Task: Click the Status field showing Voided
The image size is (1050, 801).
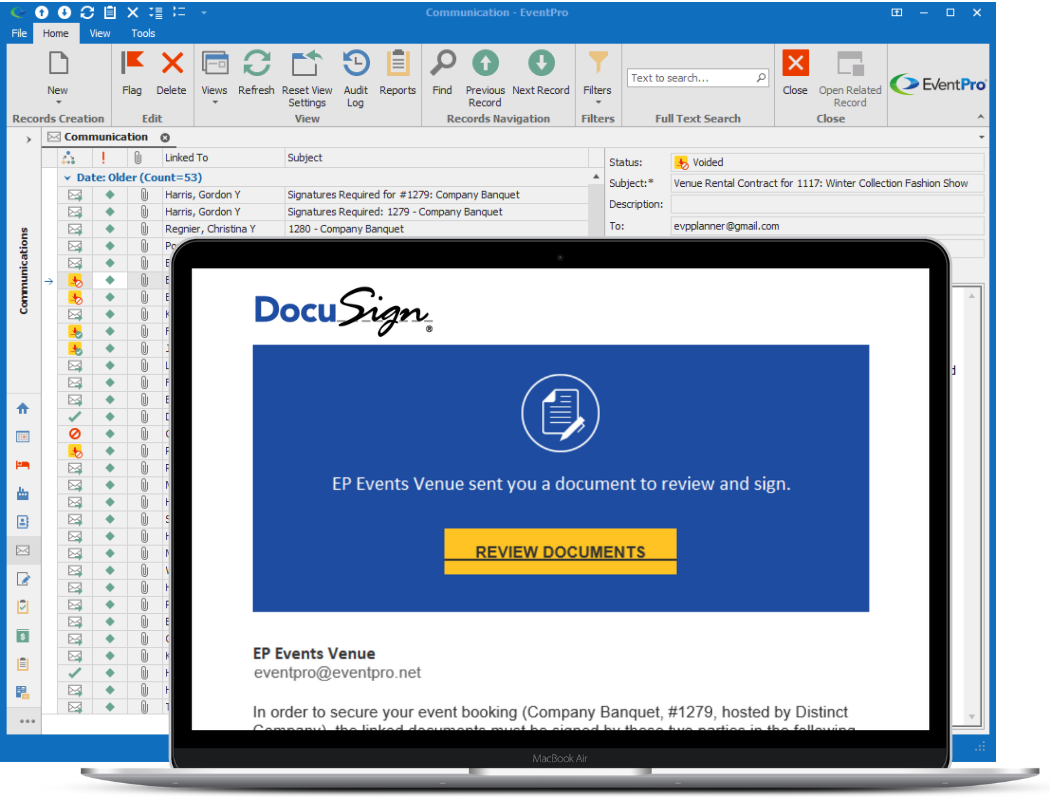Action: pyautogui.click(x=828, y=162)
